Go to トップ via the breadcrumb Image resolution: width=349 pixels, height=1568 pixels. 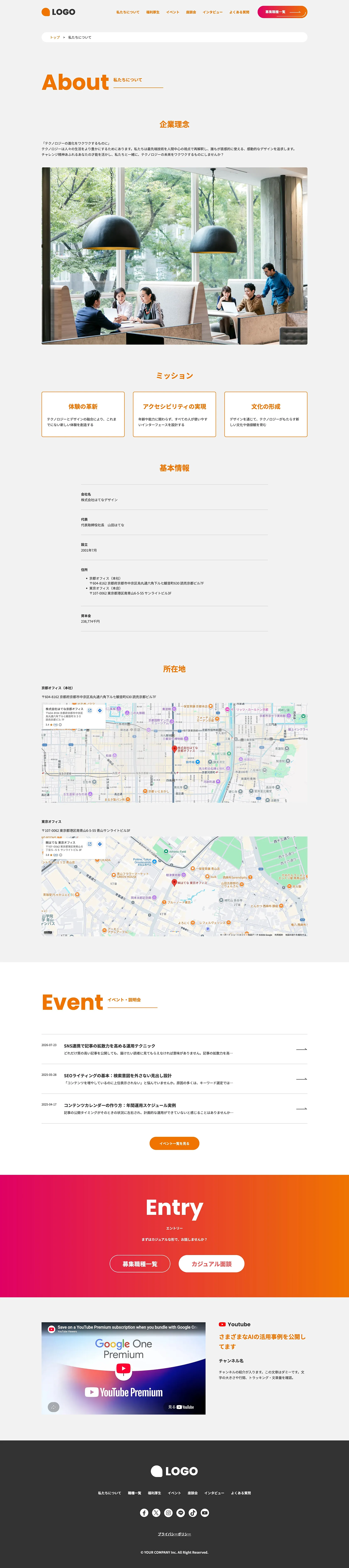point(55,37)
